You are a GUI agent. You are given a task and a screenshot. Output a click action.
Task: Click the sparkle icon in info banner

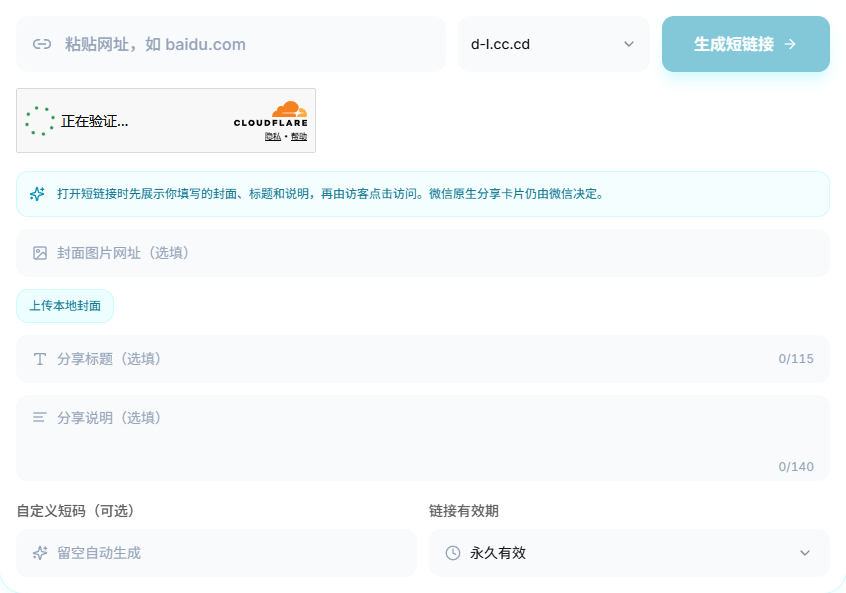pyautogui.click(x=37, y=194)
